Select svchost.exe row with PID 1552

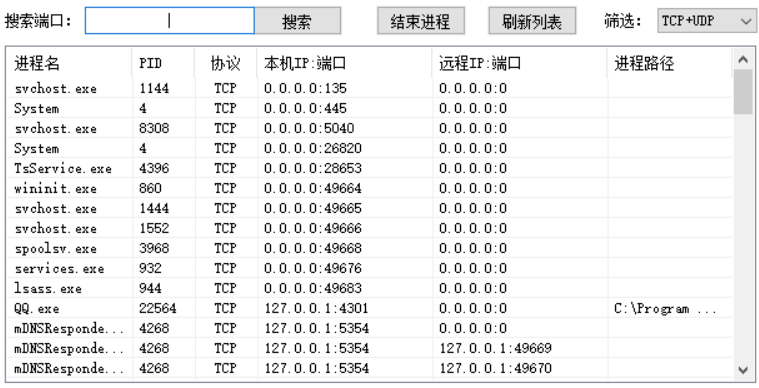[x=370, y=228]
